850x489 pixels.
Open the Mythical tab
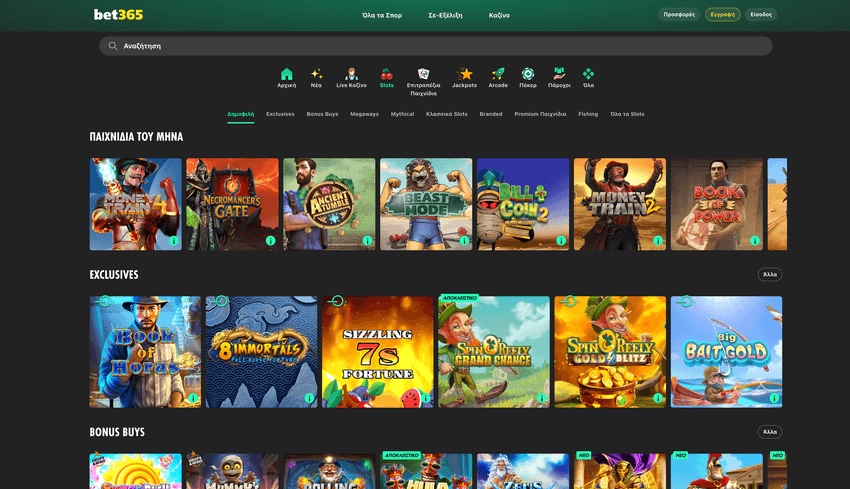(x=402, y=114)
